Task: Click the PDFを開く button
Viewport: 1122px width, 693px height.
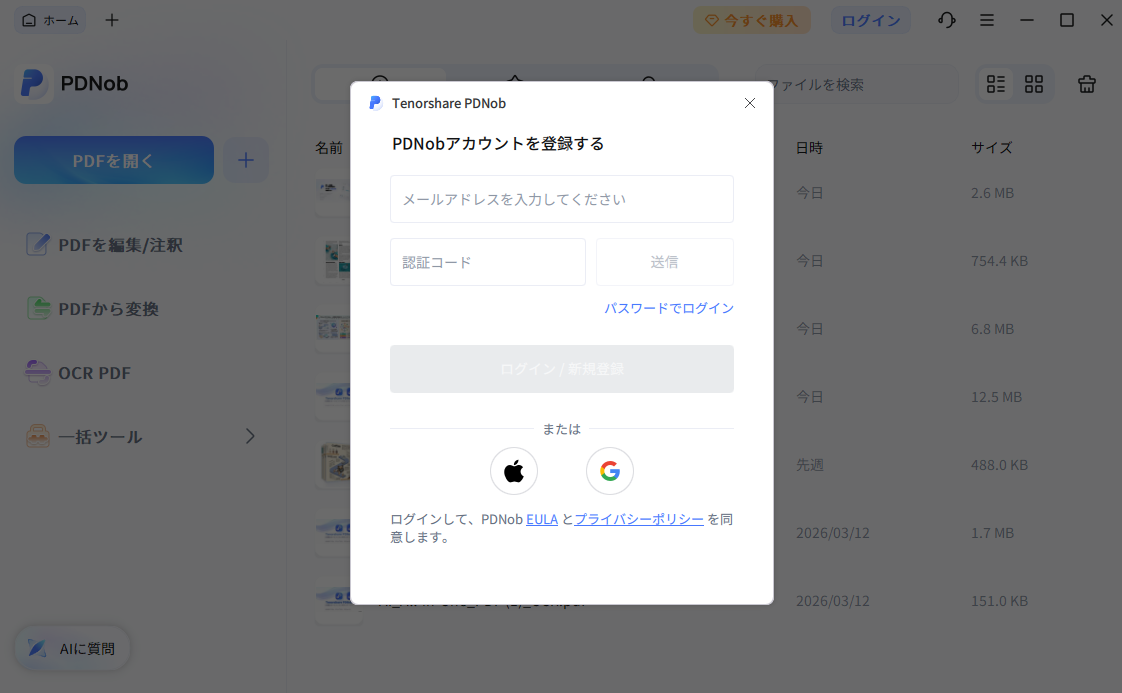Action: click(114, 160)
